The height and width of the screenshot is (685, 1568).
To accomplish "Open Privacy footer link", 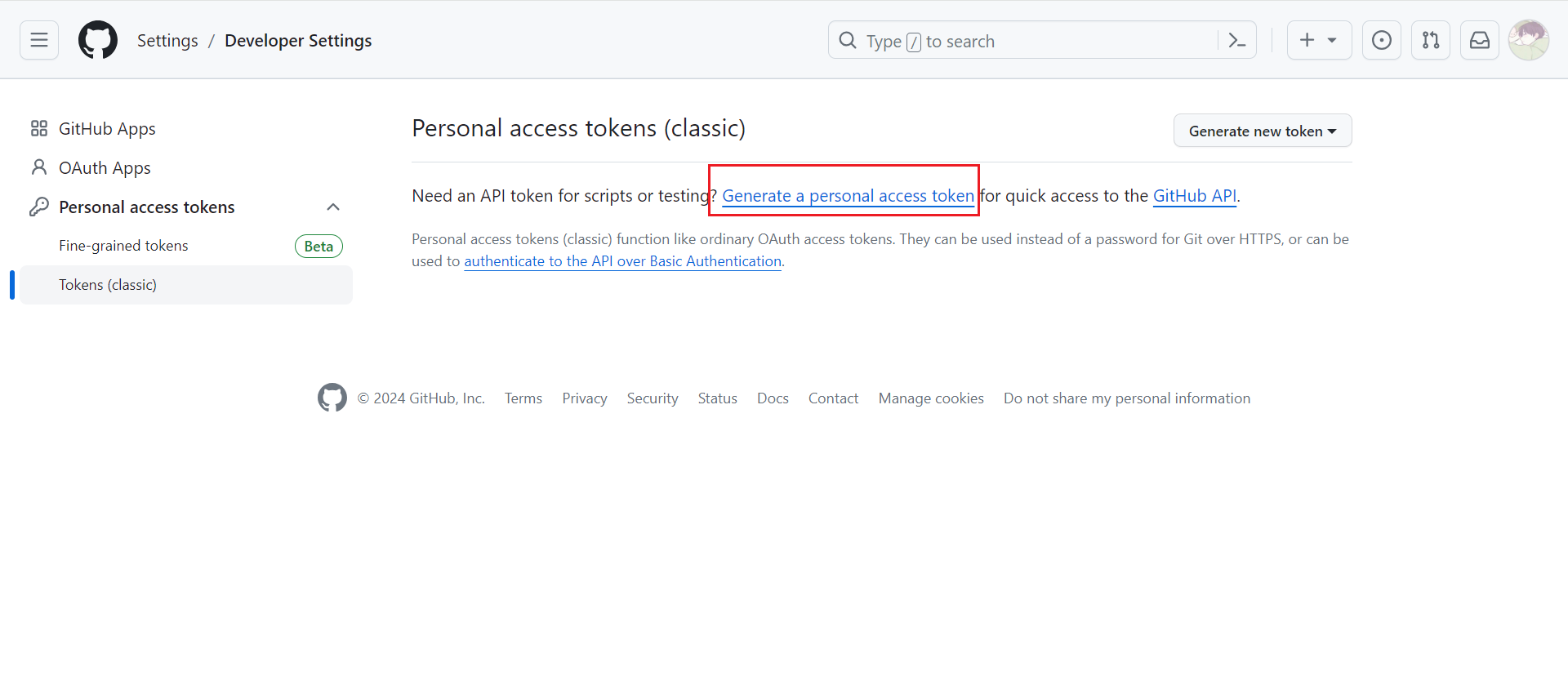I will pos(585,398).
